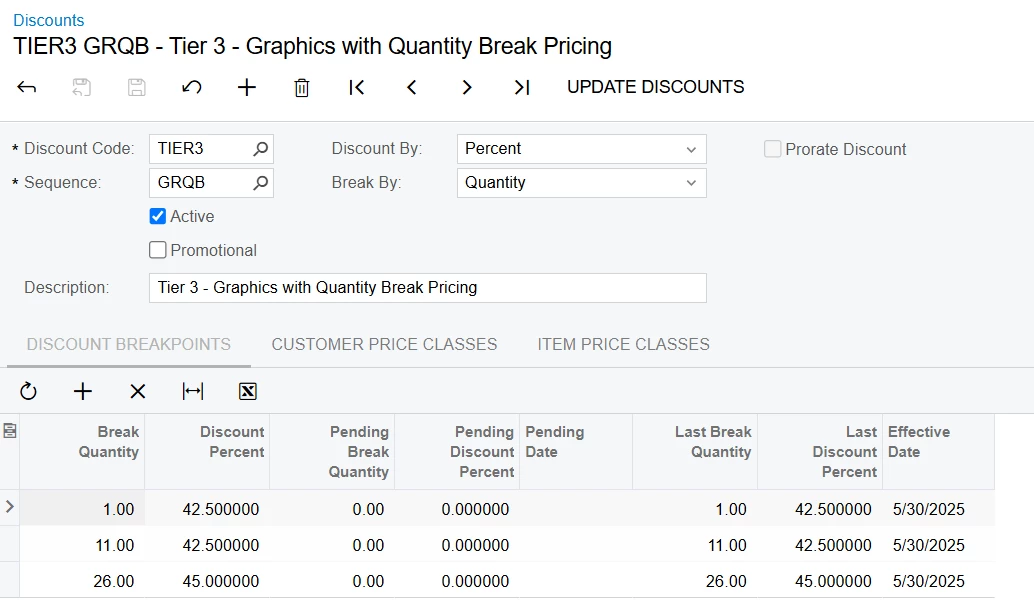
Task: Export breakpoints grid to Excel
Action: [x=248, y=392]
